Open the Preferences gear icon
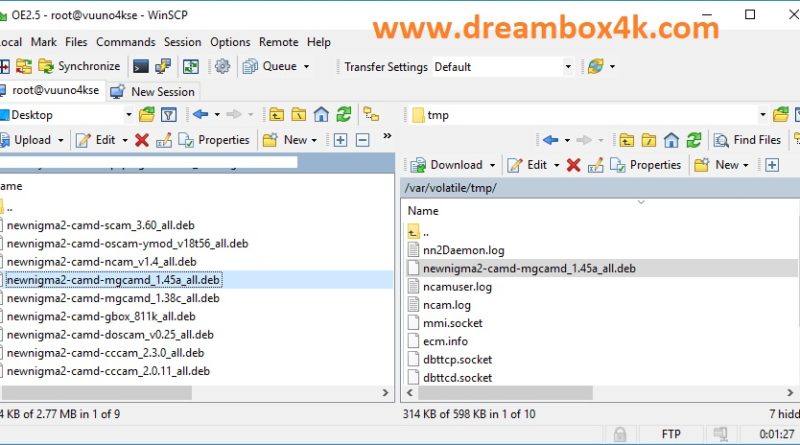Image resolution: width=800 pixels, height=445 pixels. coord(222,66)
